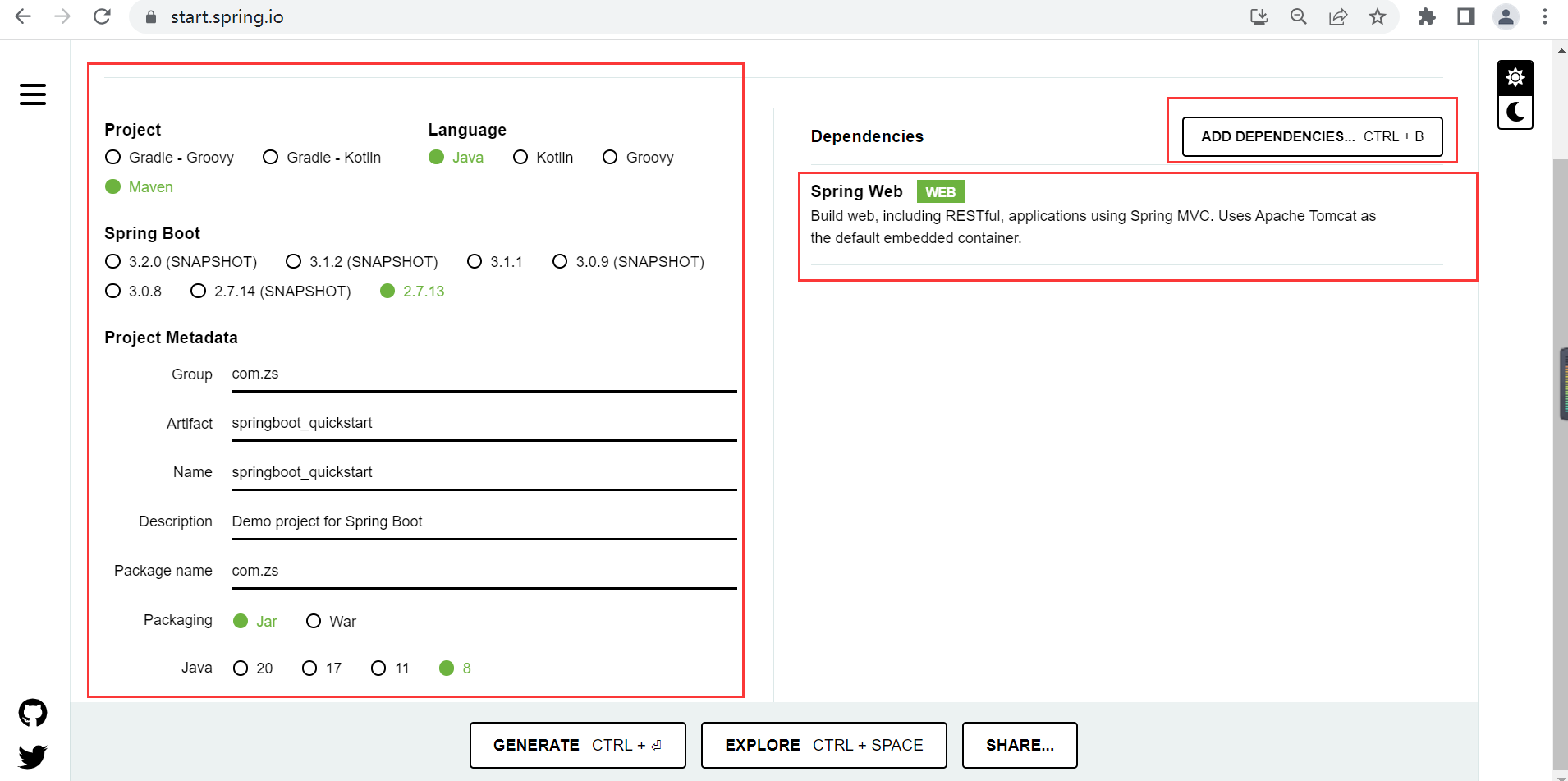The height and width of the screenshot is (781, 1568).
Task: Click the green WEB tag badge
Action: (941, 192)
